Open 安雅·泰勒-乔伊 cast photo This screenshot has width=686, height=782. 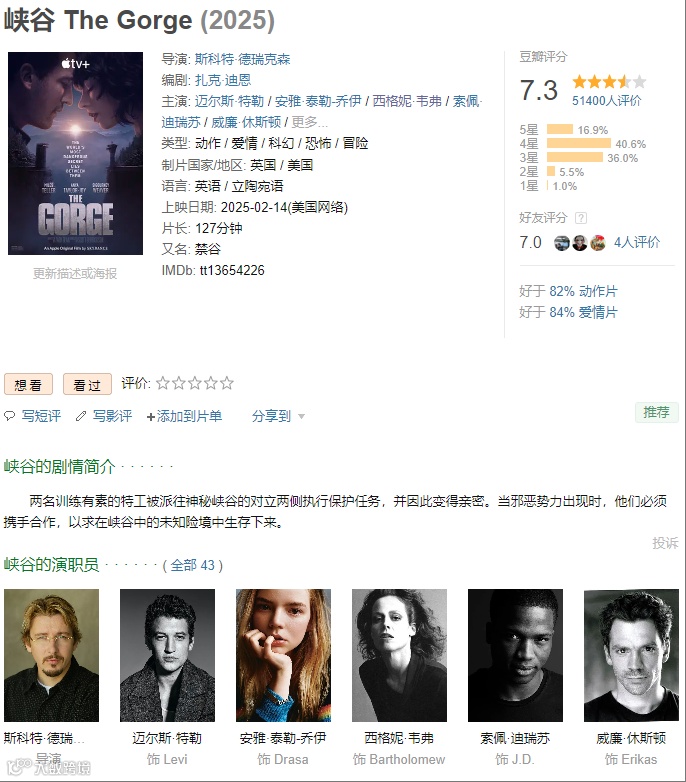coord(283,655)
